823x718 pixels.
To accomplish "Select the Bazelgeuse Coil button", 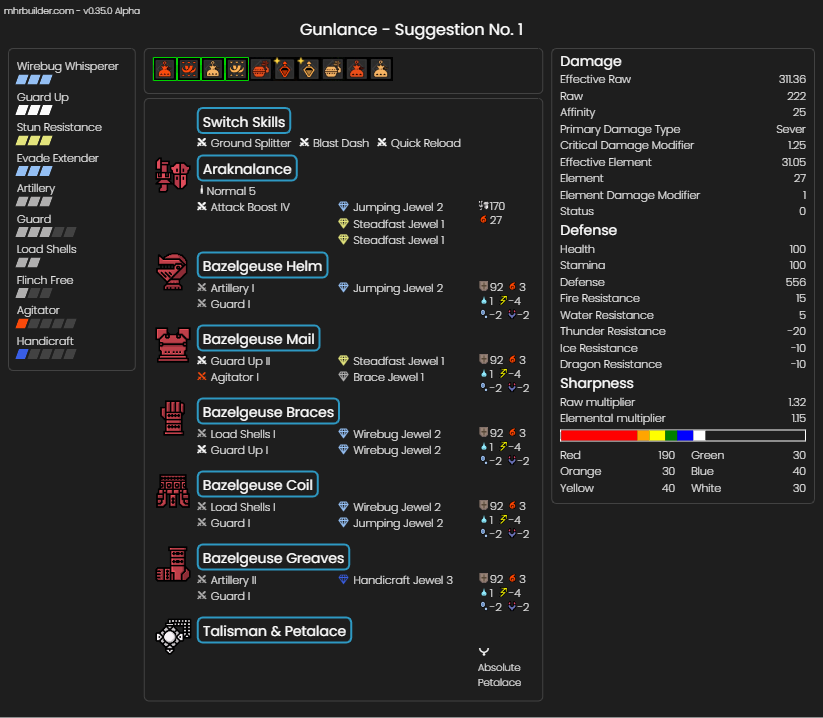I will [258, 484].
